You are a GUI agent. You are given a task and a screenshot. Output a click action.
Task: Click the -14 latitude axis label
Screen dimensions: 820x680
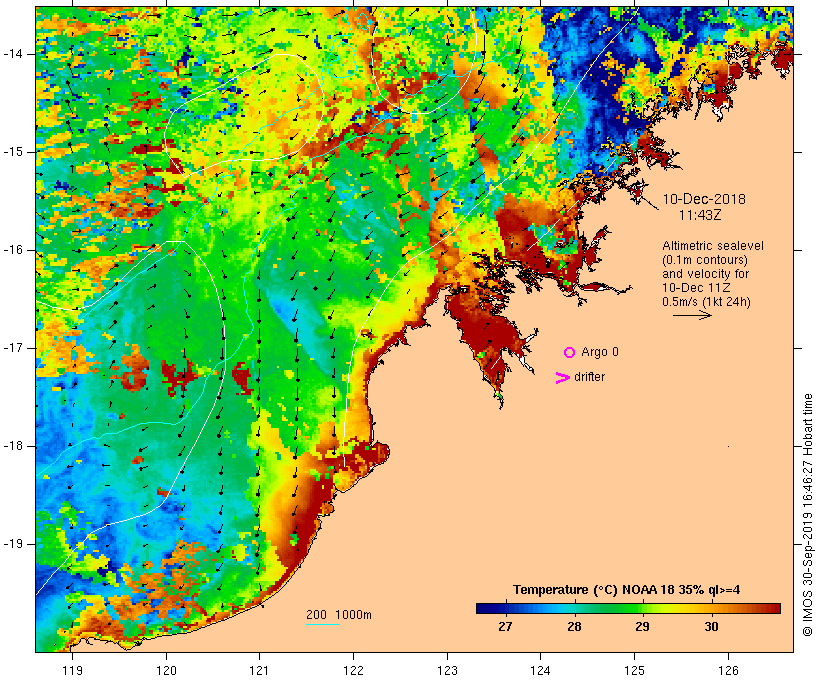[x=12, y=54]
